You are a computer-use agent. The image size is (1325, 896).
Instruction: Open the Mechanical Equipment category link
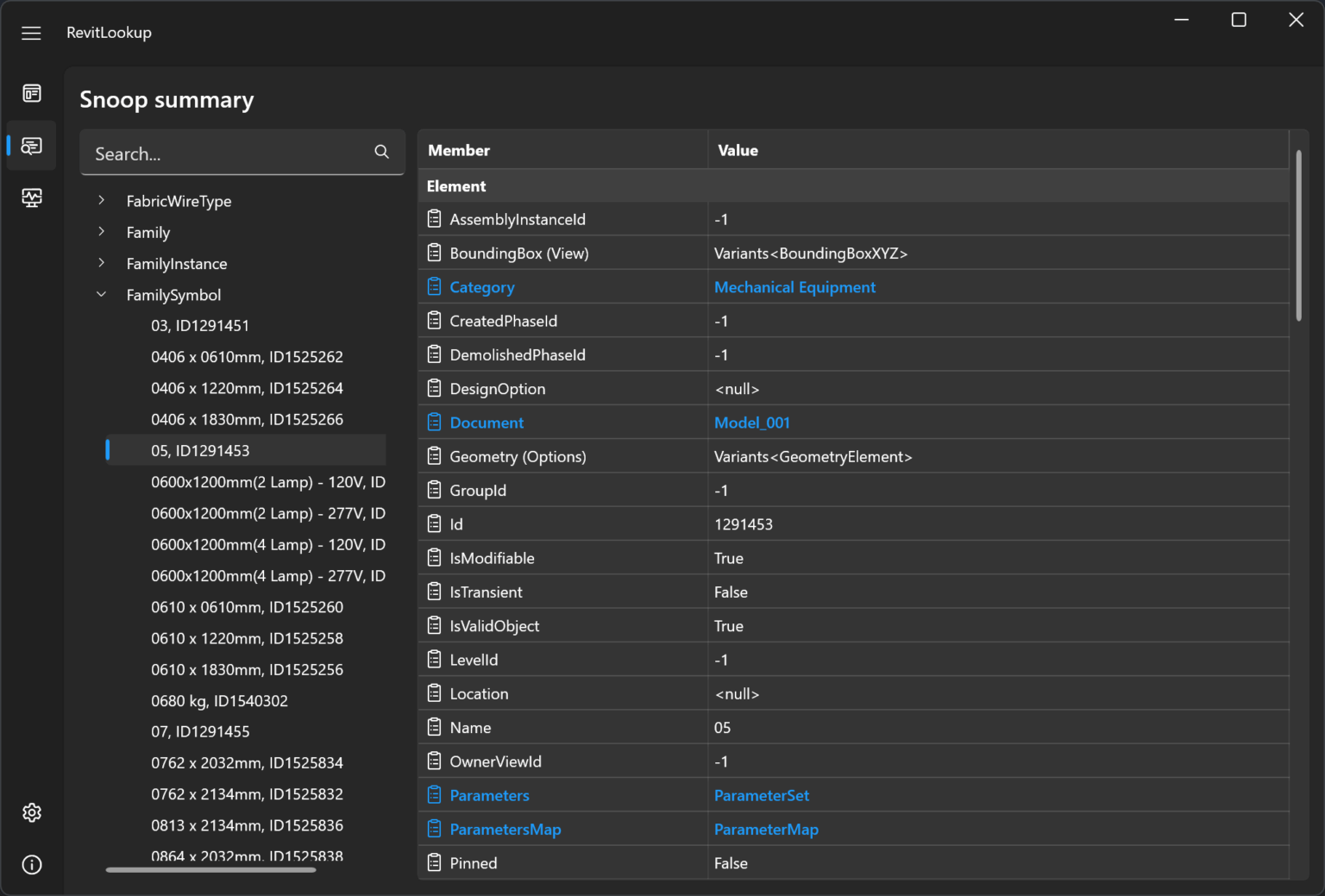point(794,286)
